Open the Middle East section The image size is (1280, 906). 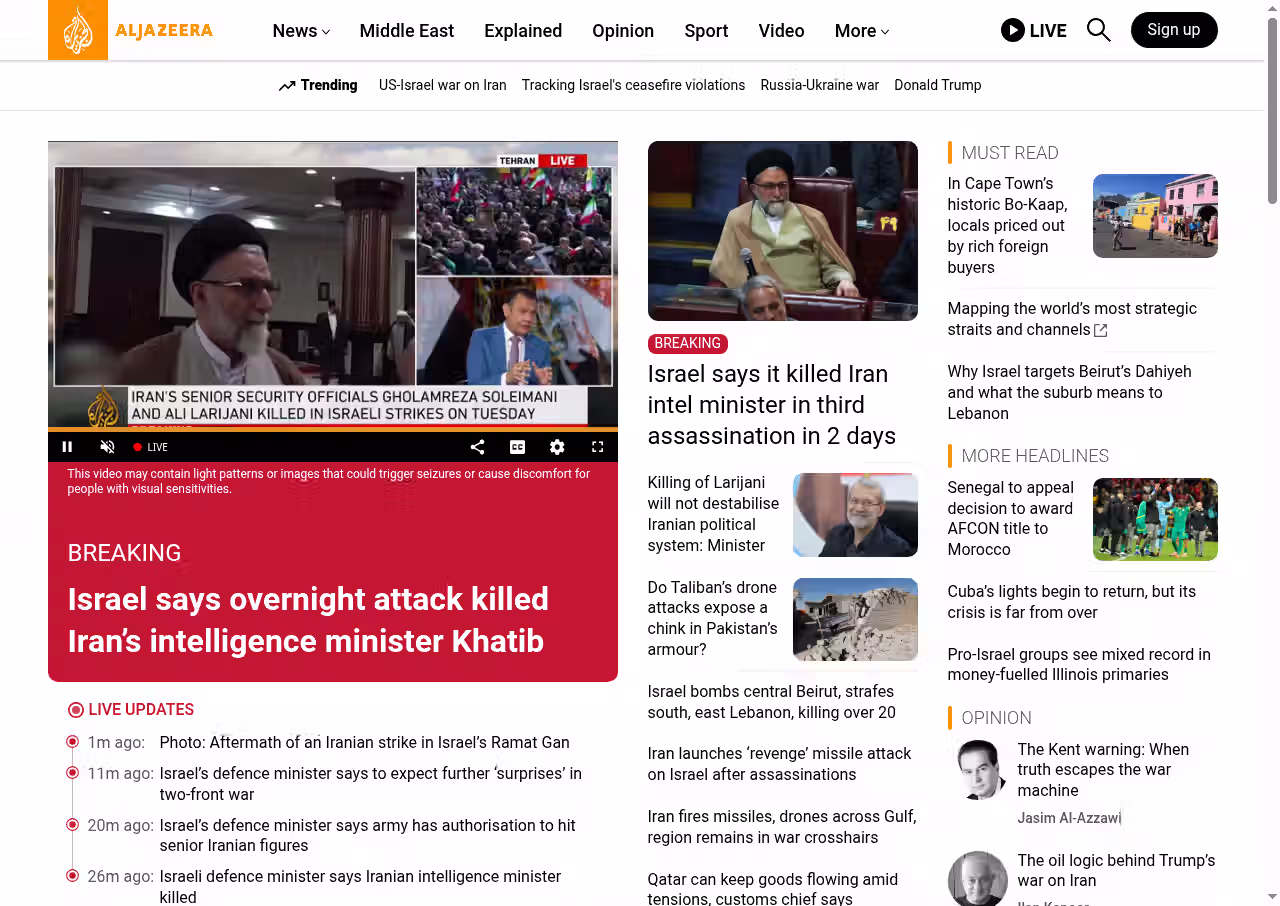point(406,31)
